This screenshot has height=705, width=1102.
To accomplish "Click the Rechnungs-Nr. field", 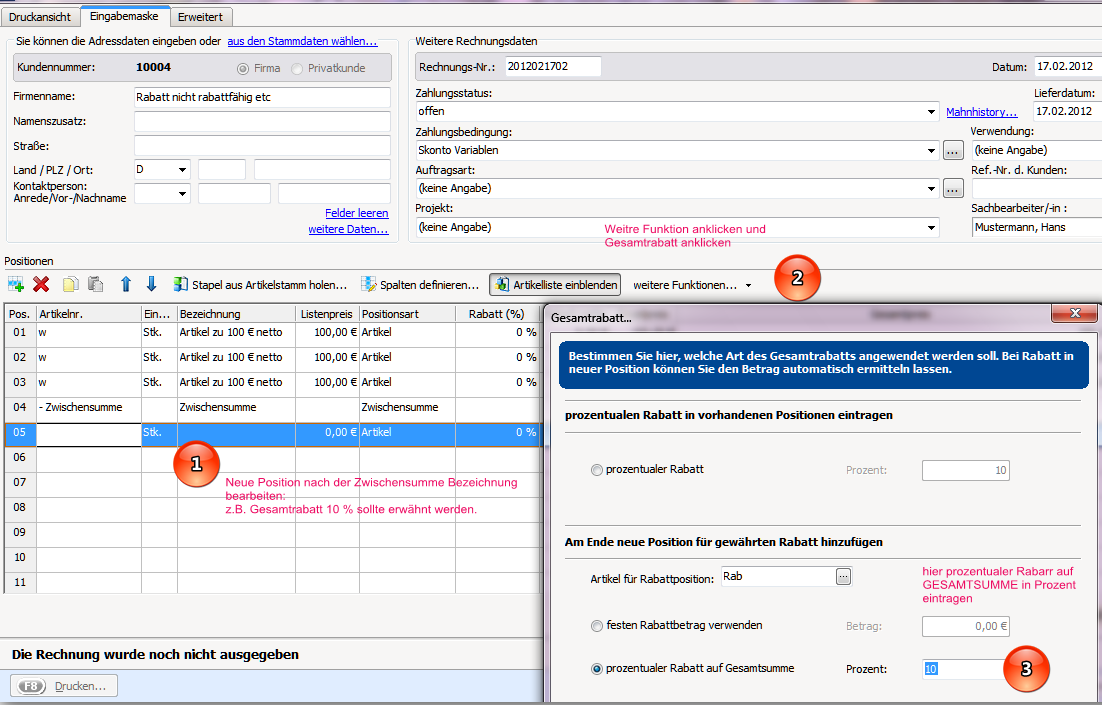I will tap(553, 67).
